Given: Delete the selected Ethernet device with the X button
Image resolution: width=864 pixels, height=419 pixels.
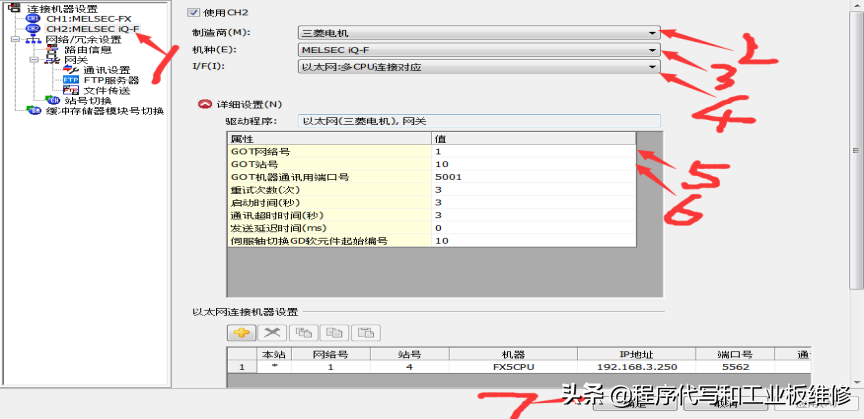Looking at the screenshot, I should point(273,332).
